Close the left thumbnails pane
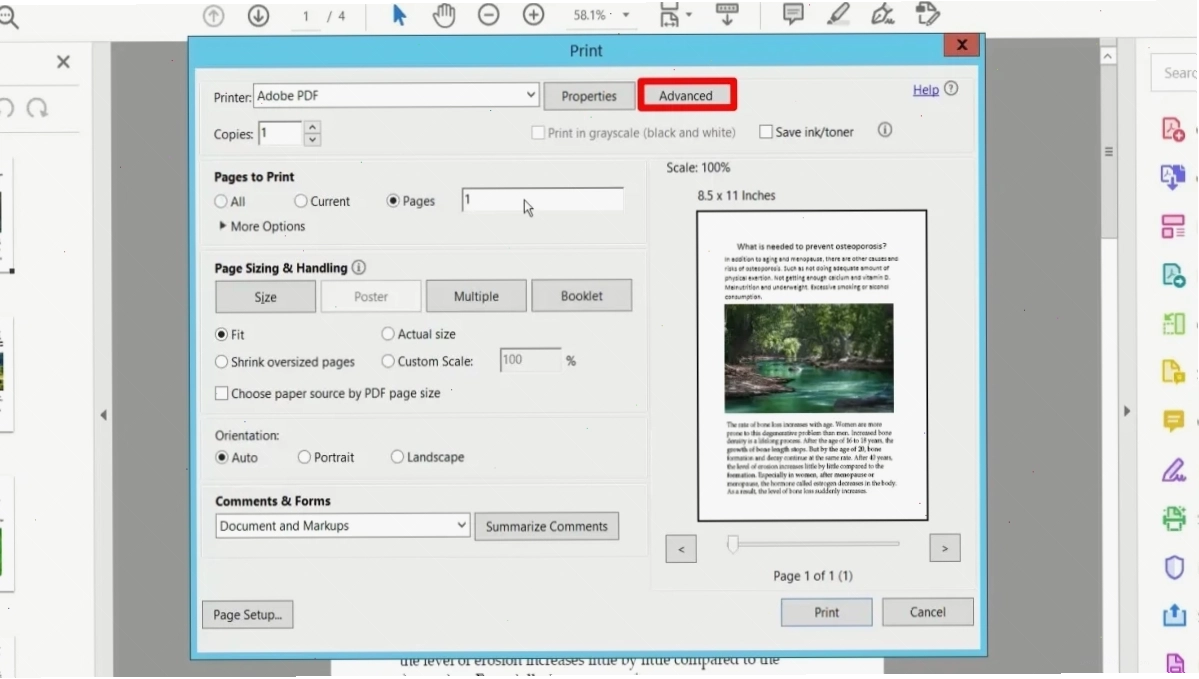 pos(63,62)
